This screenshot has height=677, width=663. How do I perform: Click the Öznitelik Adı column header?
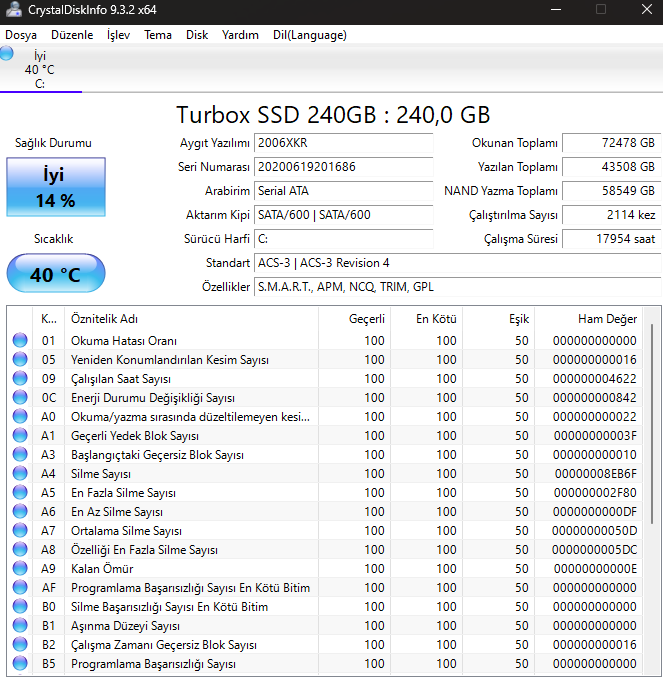tap(105, 319)
